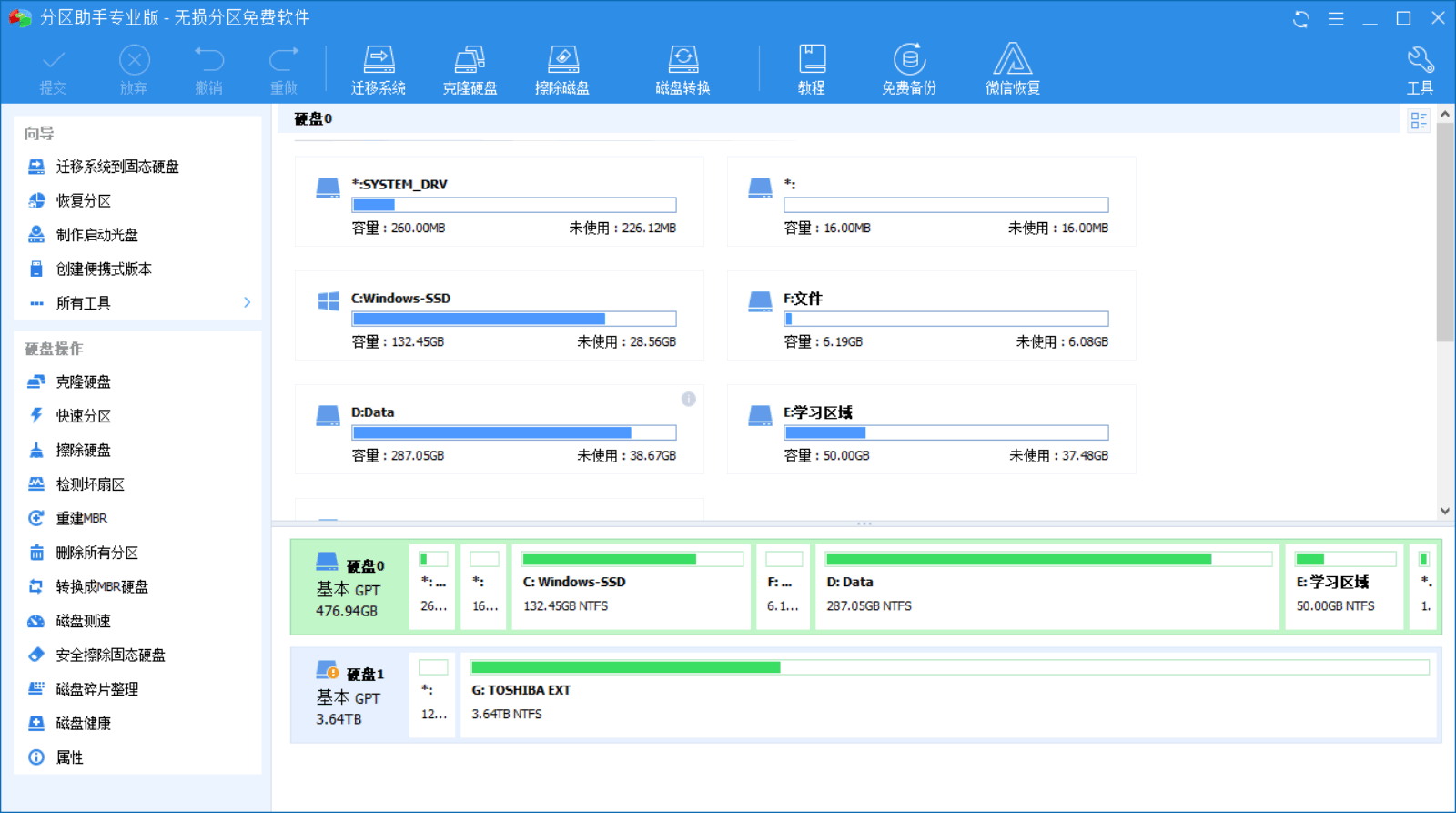
Task: Select the 26… first partition block on 硬盘0
Action: (432, 586)
